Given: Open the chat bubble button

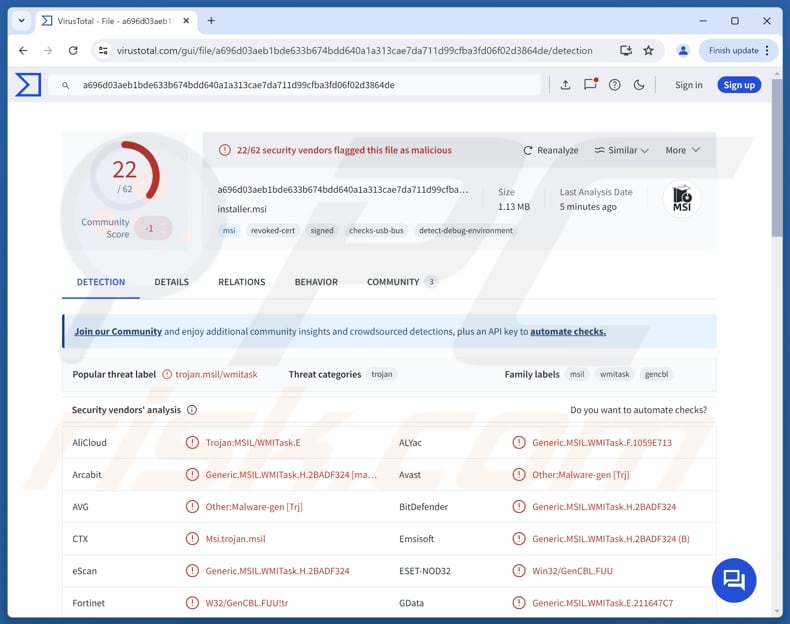Looking at the screenshot, I should tap(733, 580).
